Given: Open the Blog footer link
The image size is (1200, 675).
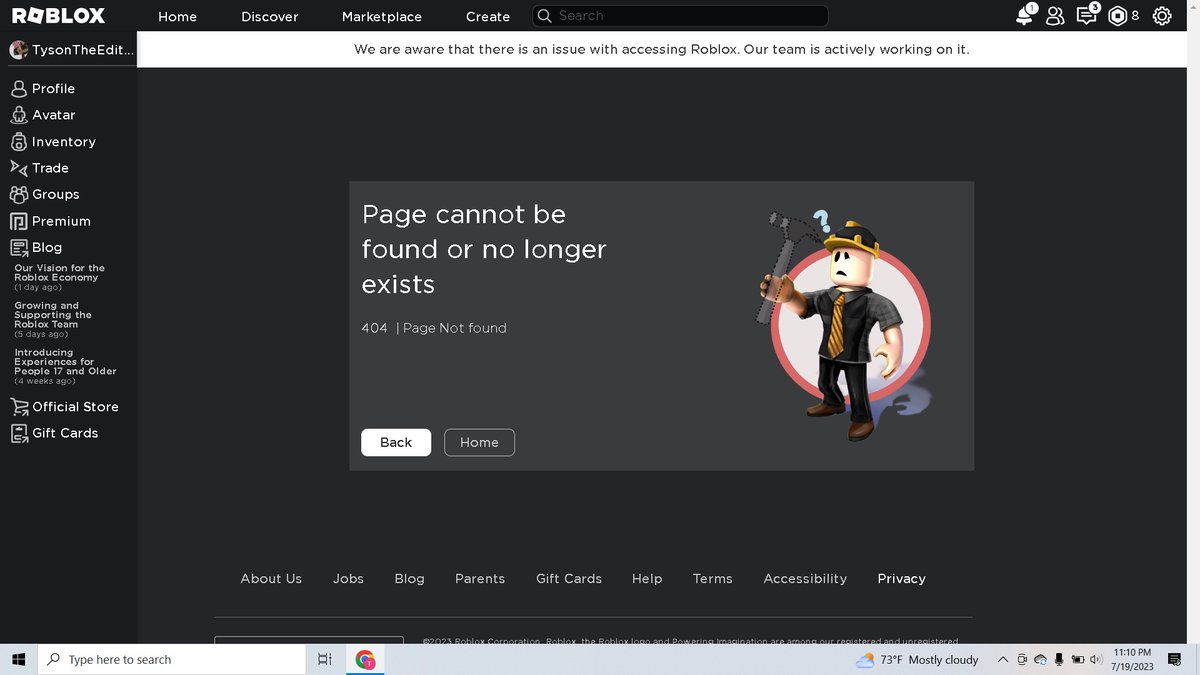Looking at the screenshot, I should pos(409,579).
